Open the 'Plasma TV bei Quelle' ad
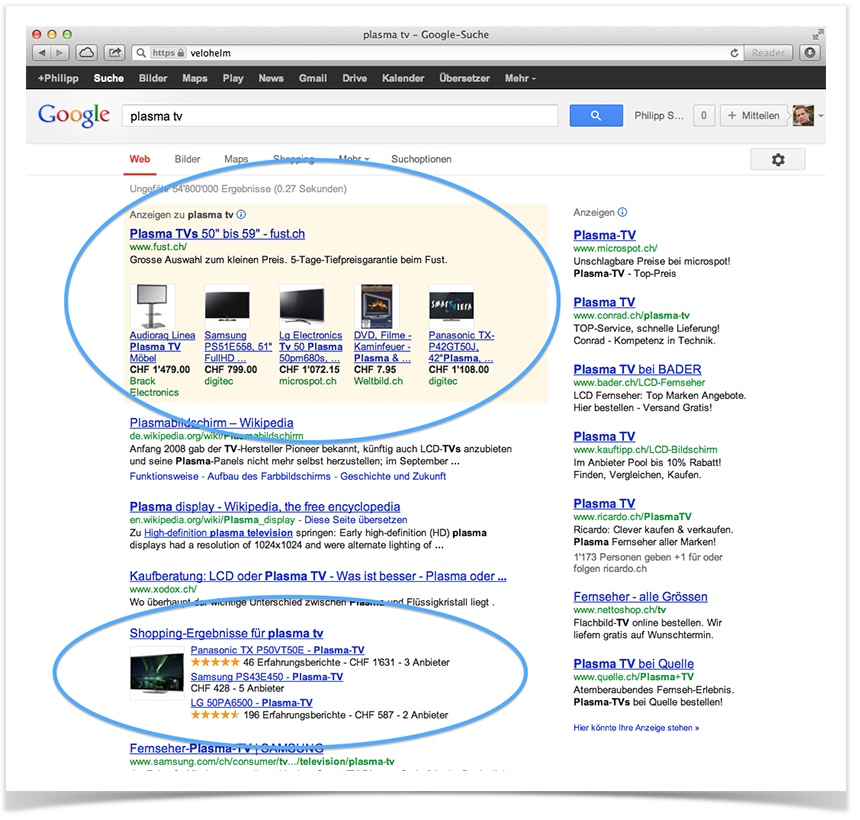860x820 pixels. pos(633,664)
